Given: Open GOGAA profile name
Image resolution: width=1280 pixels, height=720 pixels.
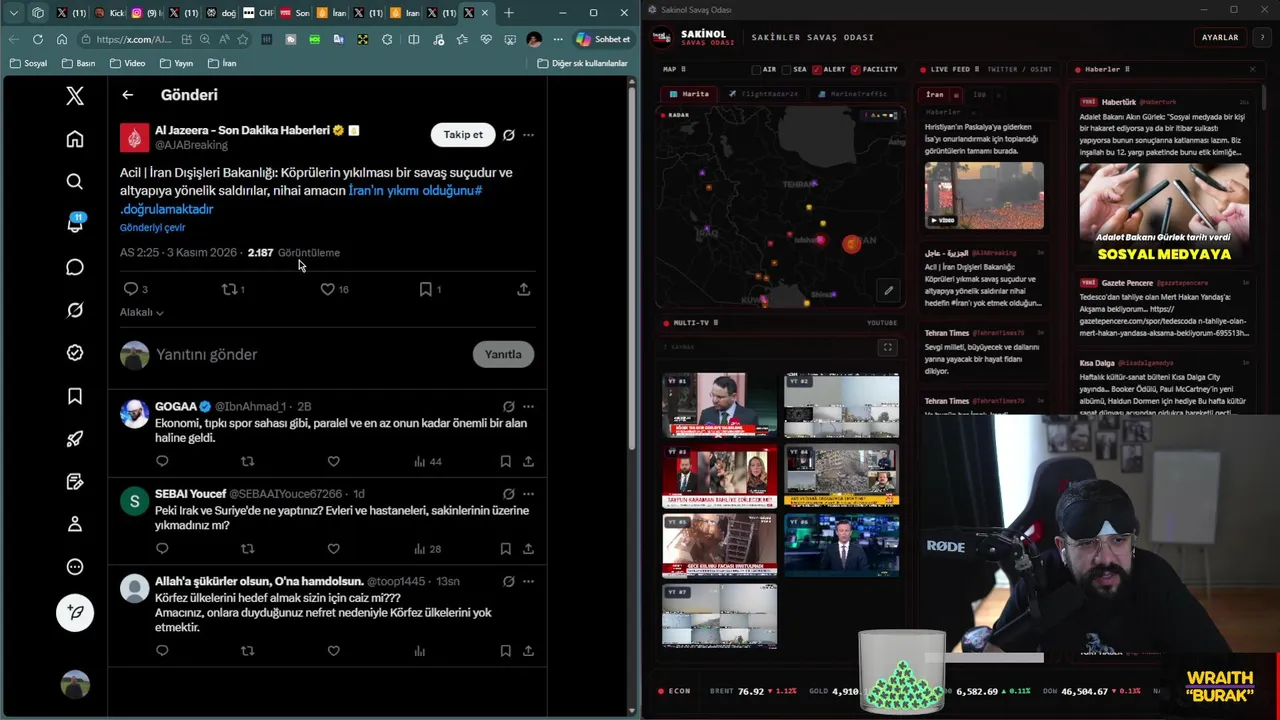Looking at the screenshot, I should point(176,407).
